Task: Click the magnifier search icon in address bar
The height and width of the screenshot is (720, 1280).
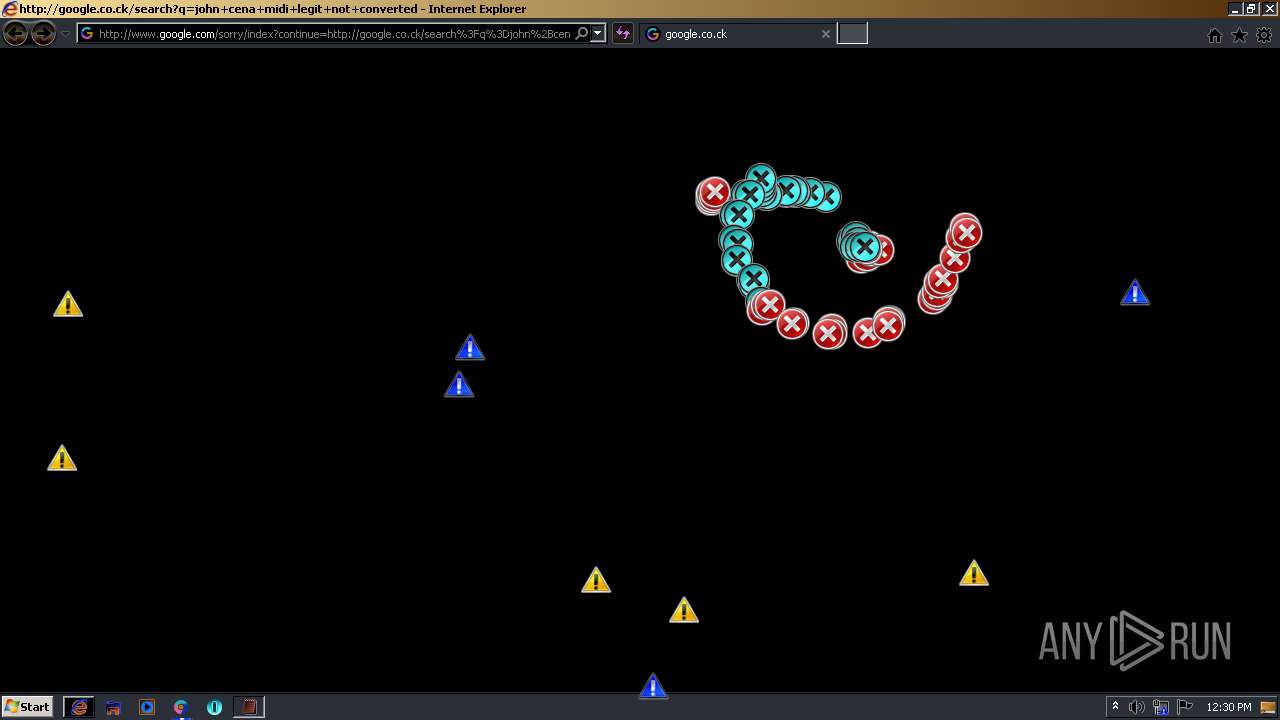Action: [582, 34]
